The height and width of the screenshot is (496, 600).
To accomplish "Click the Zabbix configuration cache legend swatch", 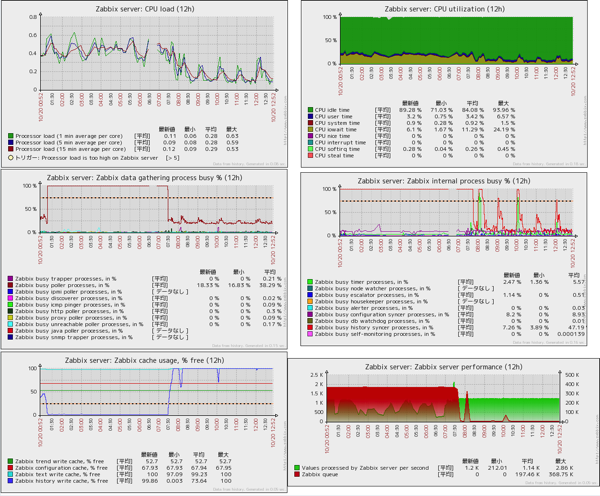I will coord(10,468).
